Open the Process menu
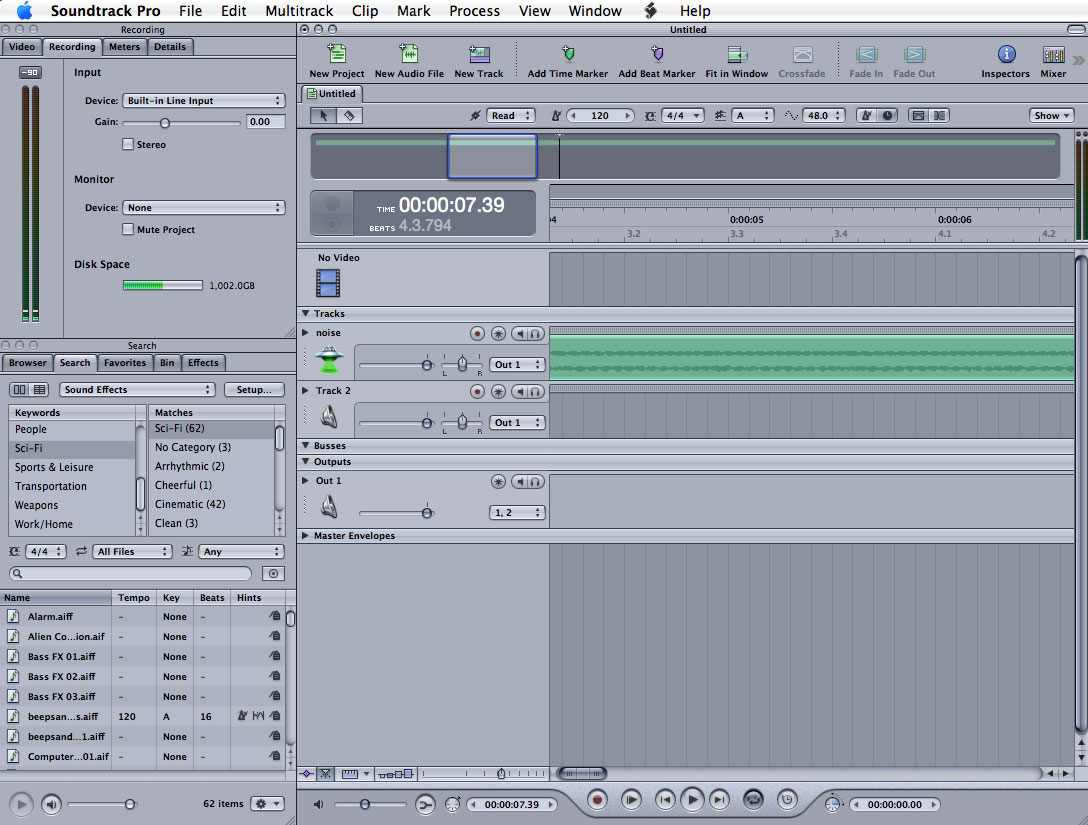The width and height of the screenshot is (1088, 825). coord(475,10)
